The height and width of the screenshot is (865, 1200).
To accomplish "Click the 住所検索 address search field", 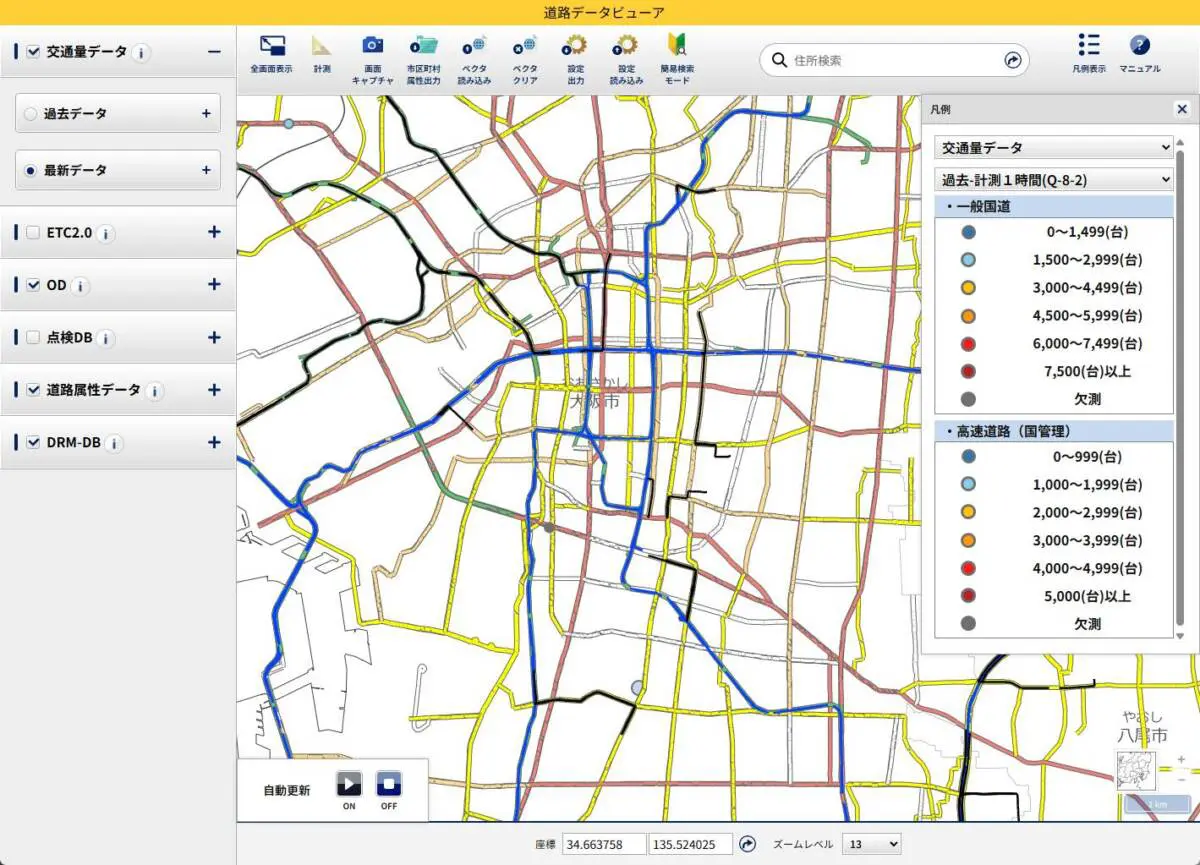I will (x=896, y=61).
